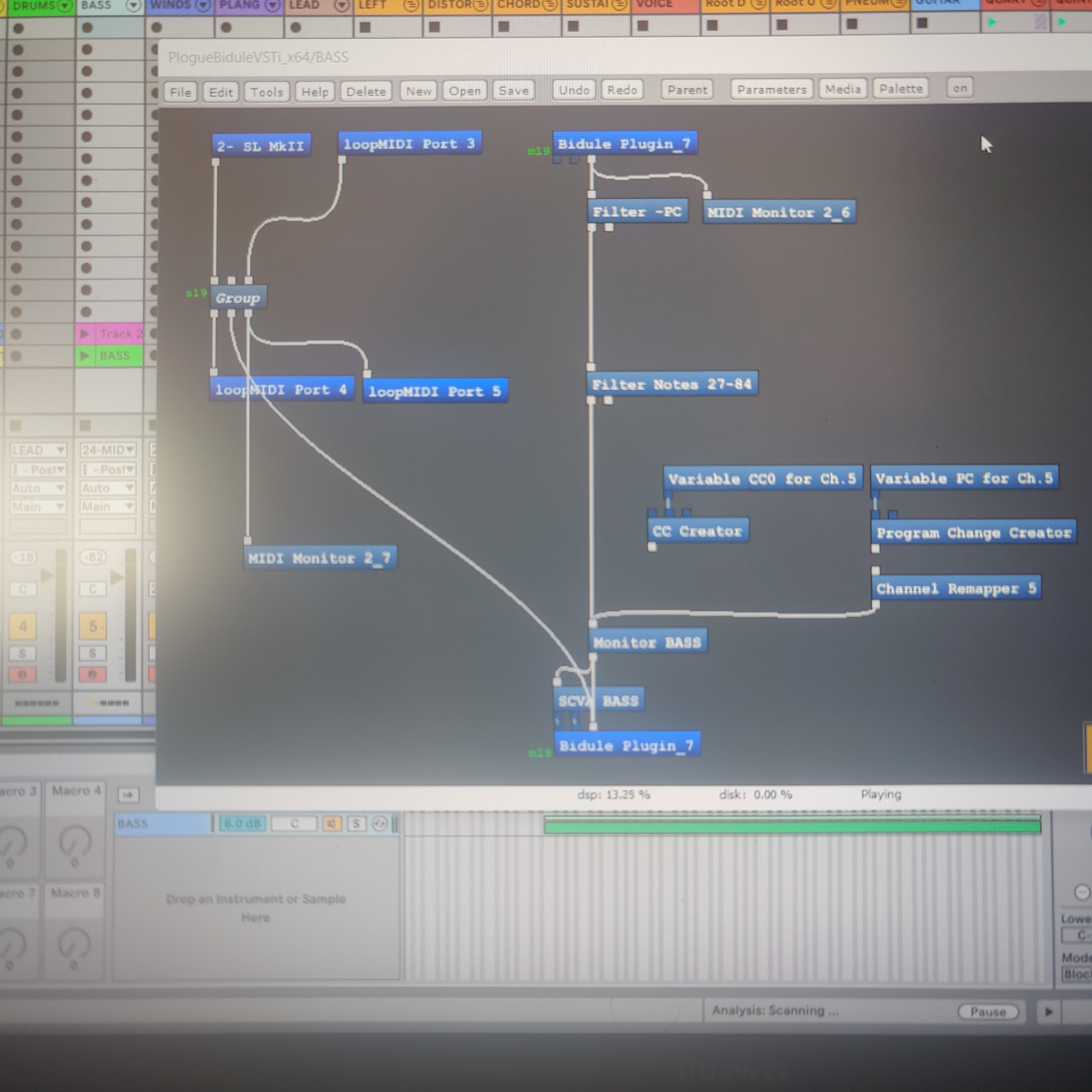This screenshot has height=1092, width=1092.
Task: Click the BASS chain speaker activator icon
Action: (x=332, y=823)
